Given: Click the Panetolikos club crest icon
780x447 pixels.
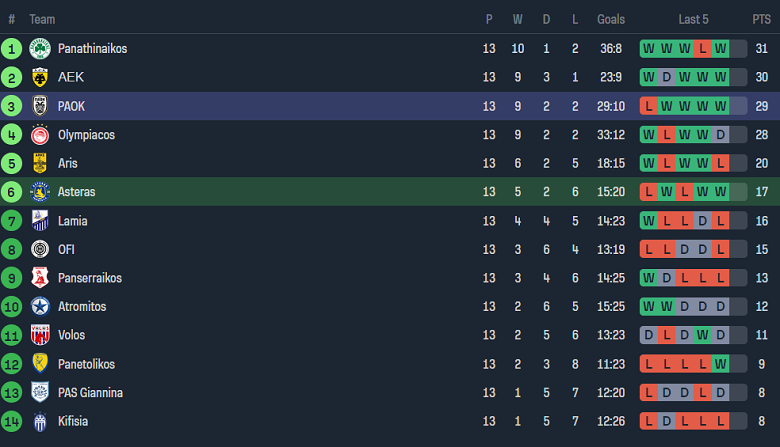Looking at the screenshot, I should (40, 364).
